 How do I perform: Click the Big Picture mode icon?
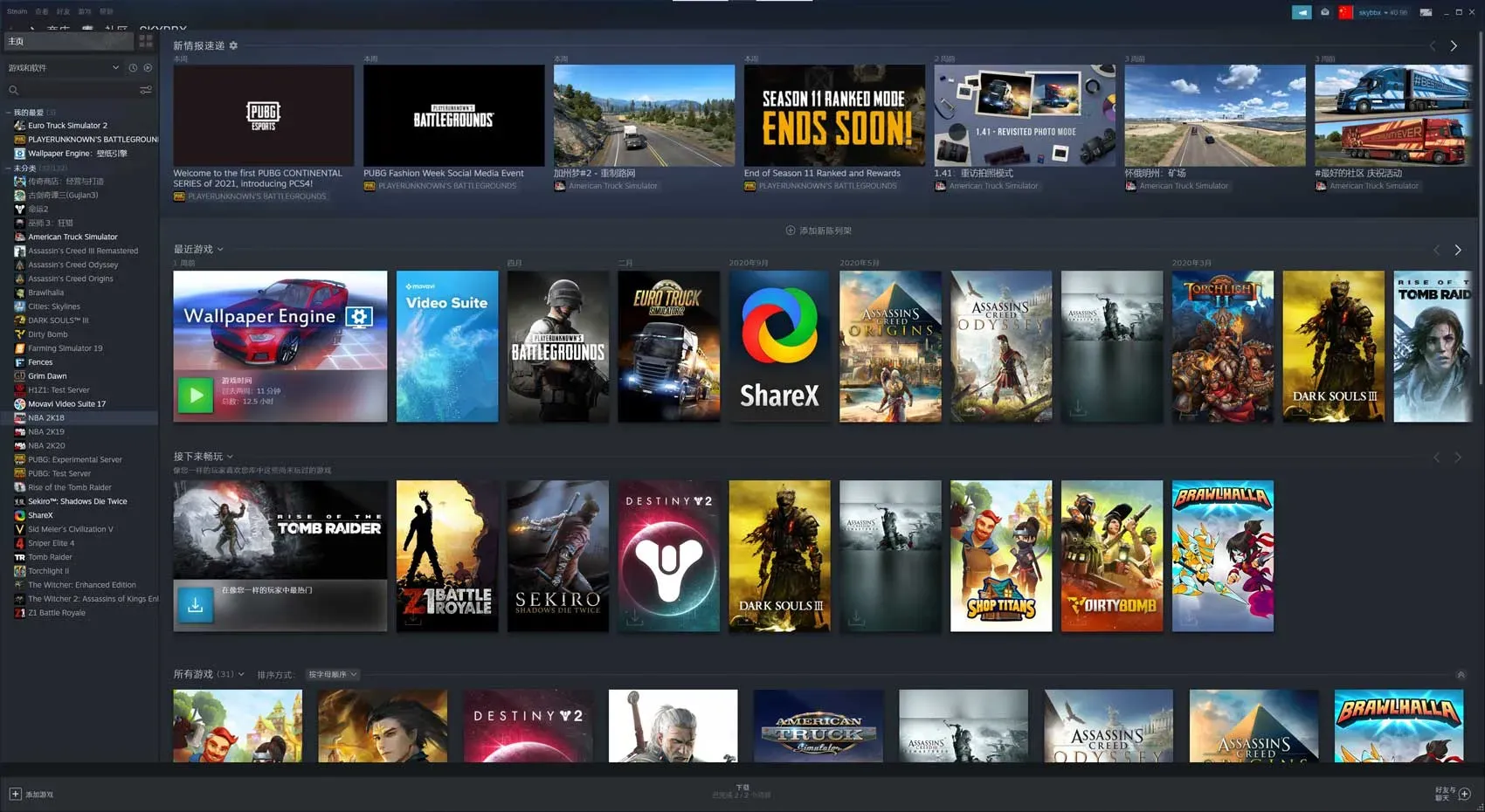click(1426, 12)
